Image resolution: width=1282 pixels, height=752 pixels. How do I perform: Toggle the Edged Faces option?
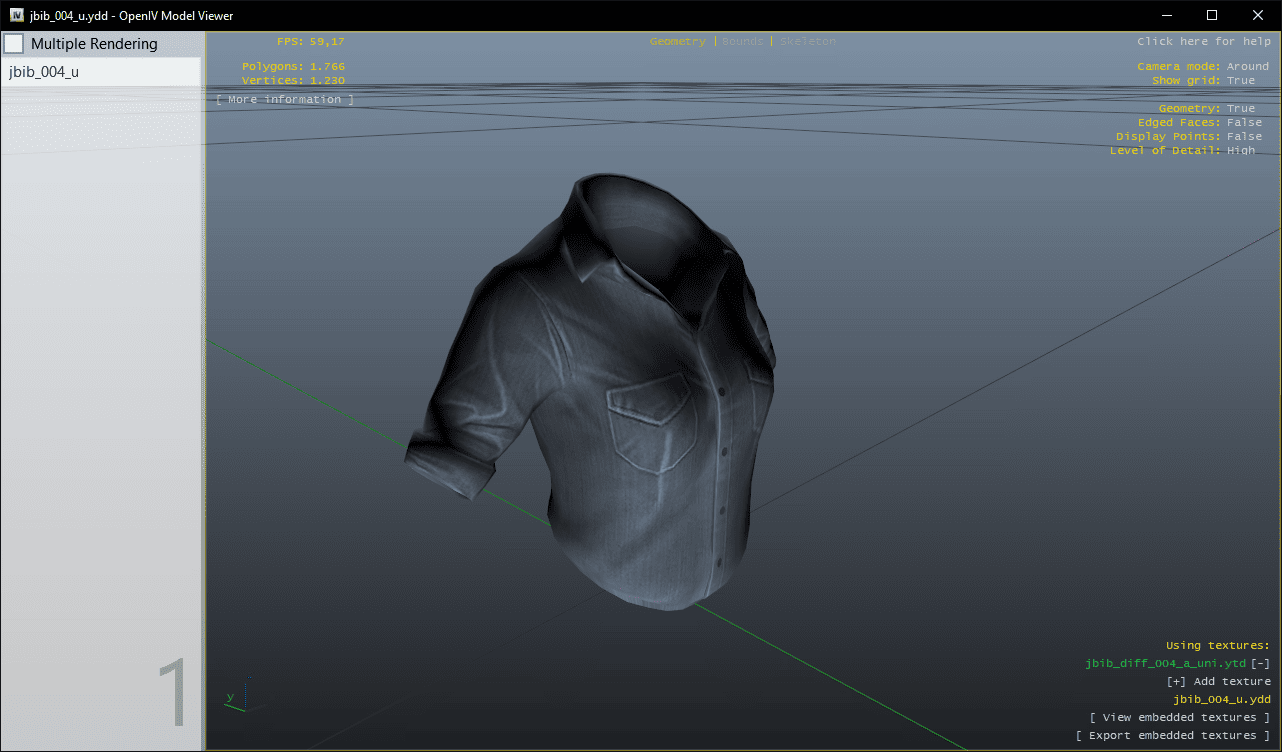[x=1244, y=123]
